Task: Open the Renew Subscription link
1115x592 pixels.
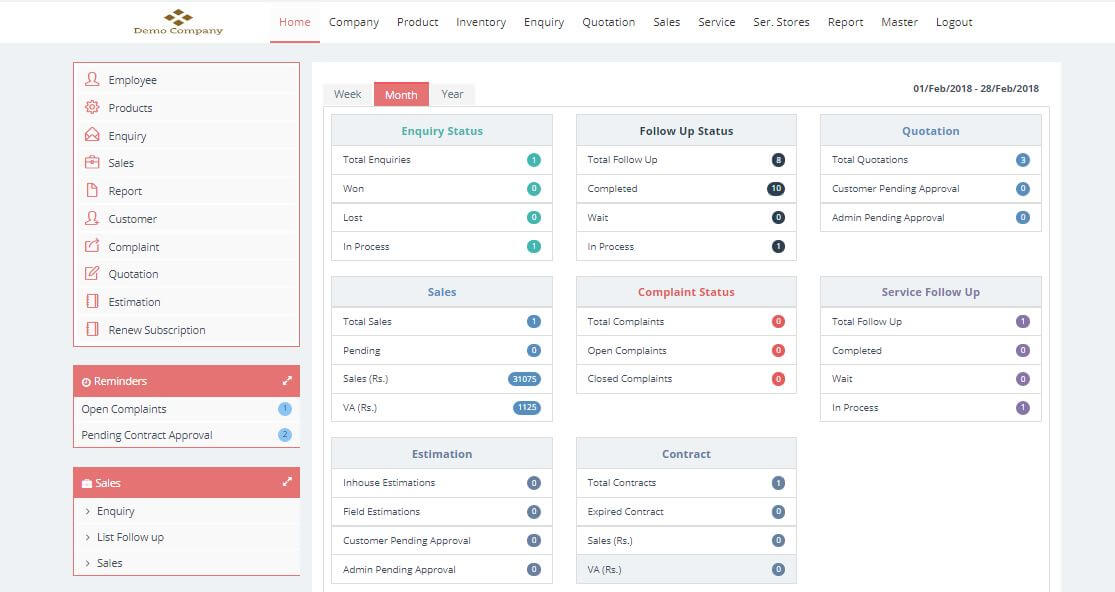Action: click(x=156, y=330)
